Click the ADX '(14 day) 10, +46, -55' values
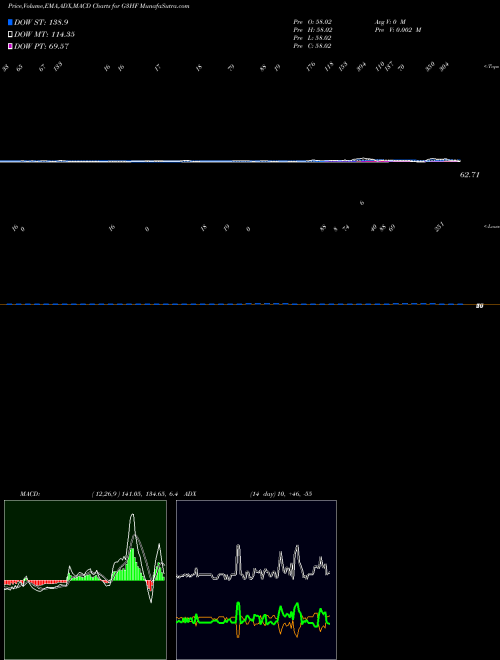Screen dimensions: 500x660 click(x=281, y=494)
